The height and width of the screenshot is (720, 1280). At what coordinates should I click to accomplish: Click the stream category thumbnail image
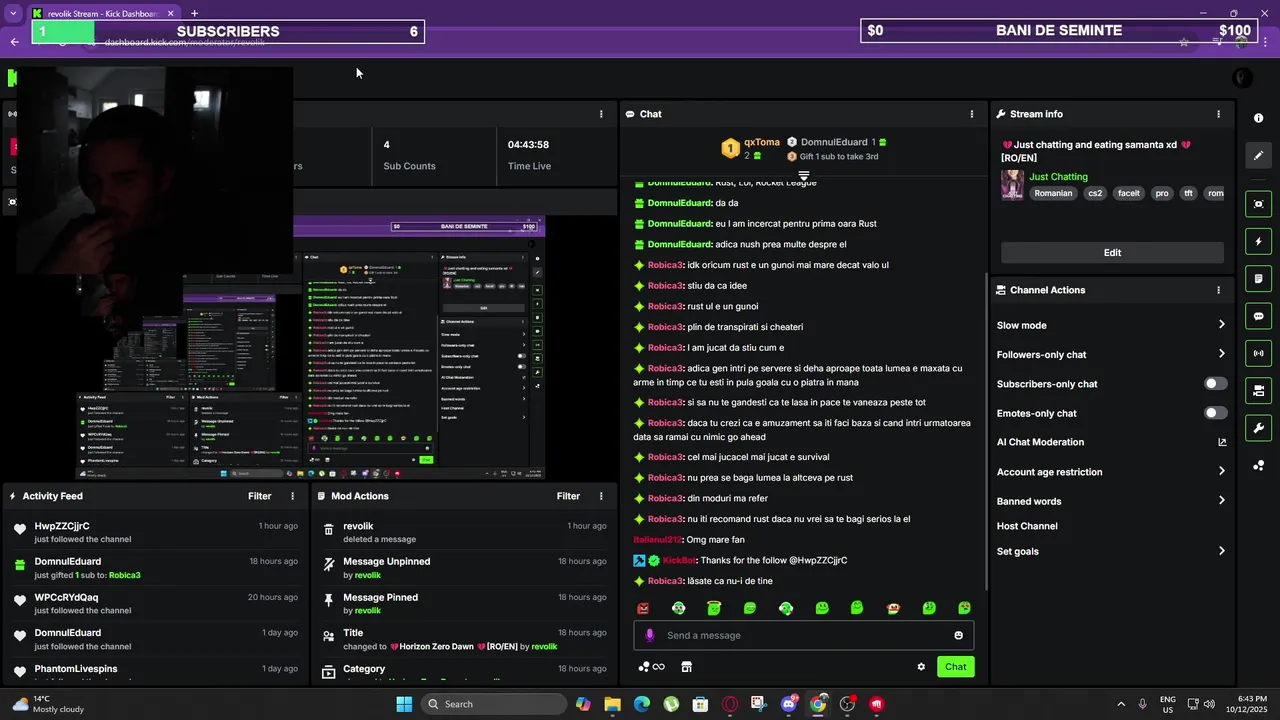pyautogui.click(x=1012, y=185)
